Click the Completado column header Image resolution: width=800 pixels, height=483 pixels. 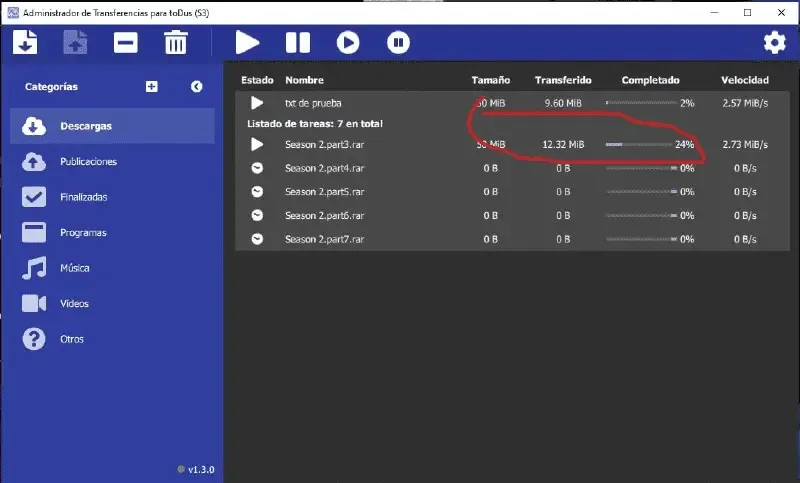point(651,80)
